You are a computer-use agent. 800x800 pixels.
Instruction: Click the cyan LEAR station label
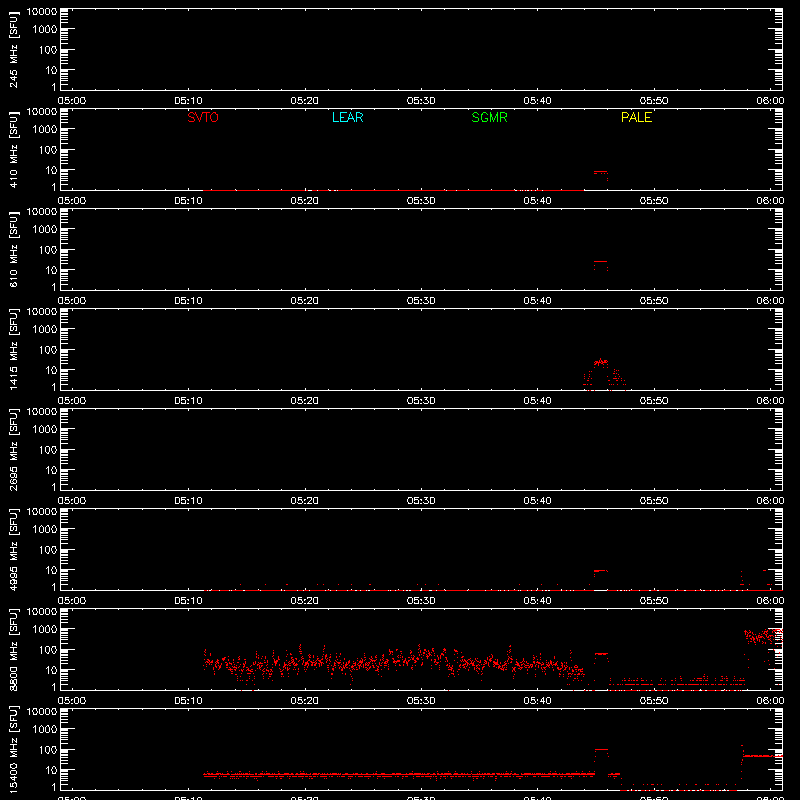pos(347,117)
